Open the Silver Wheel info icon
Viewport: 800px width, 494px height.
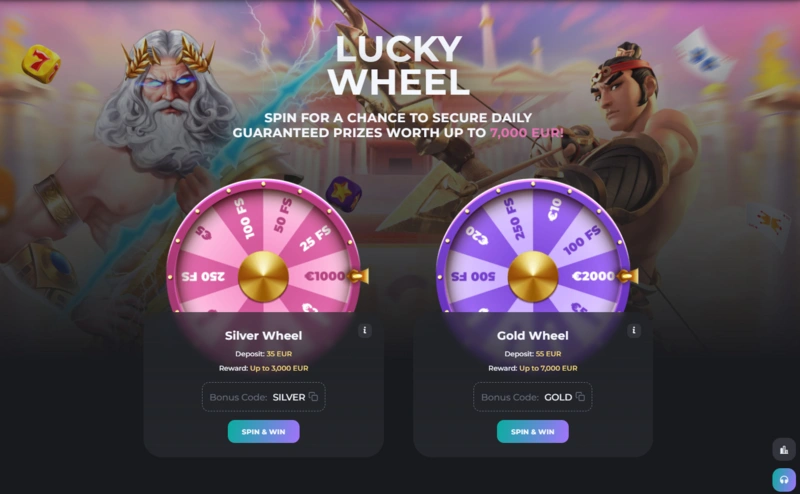[x=364, y=330]
